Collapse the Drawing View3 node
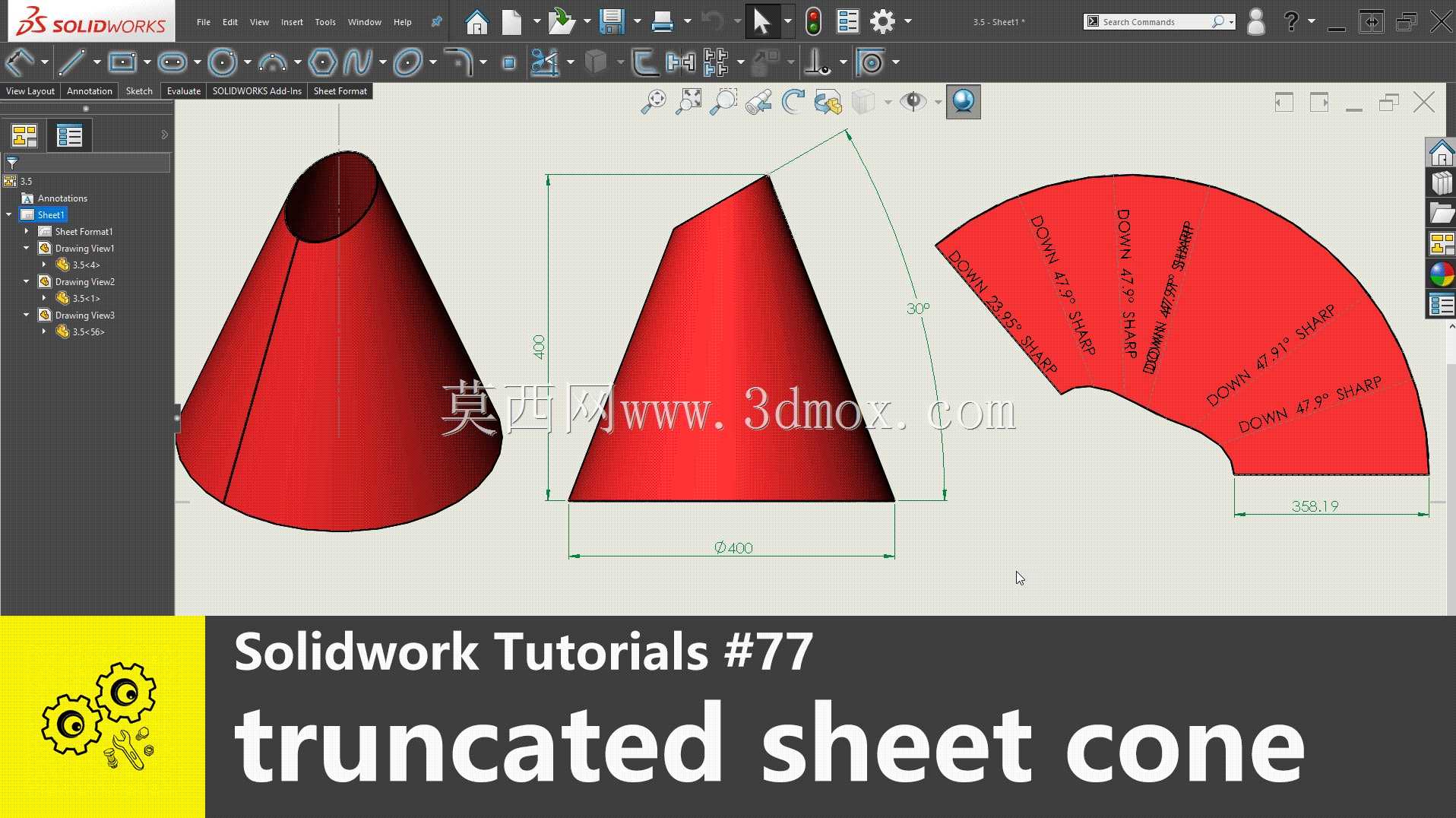 (x=27, y=315)
